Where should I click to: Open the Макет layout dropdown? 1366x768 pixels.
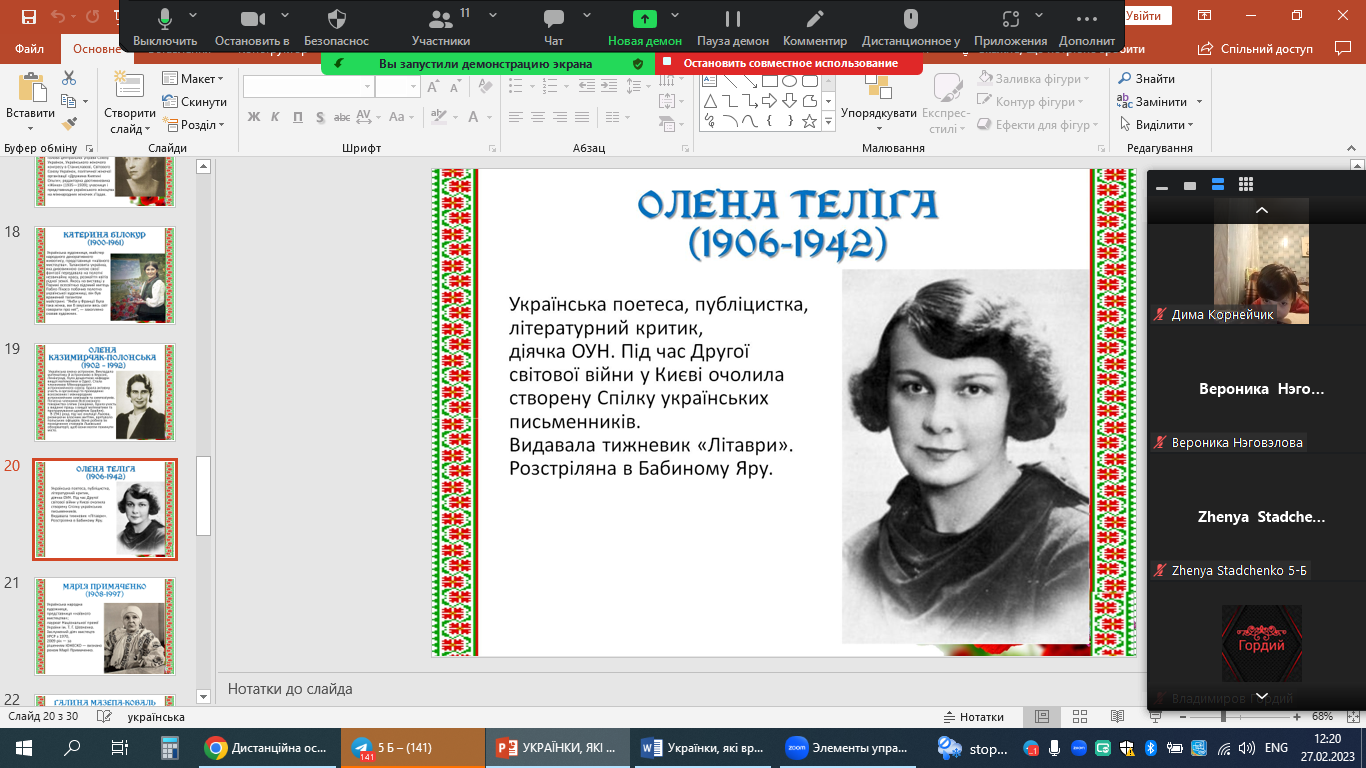click(194, 79)
